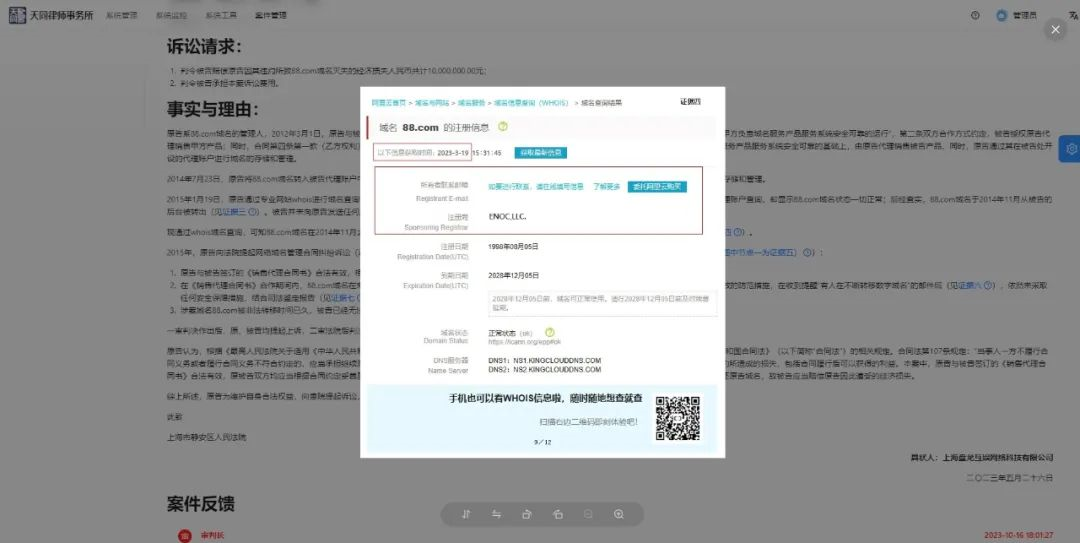Zoom out of the preview image
The width and height of the screenshot is (1080, 543).
pyautogui.click(x=588, y=514)
